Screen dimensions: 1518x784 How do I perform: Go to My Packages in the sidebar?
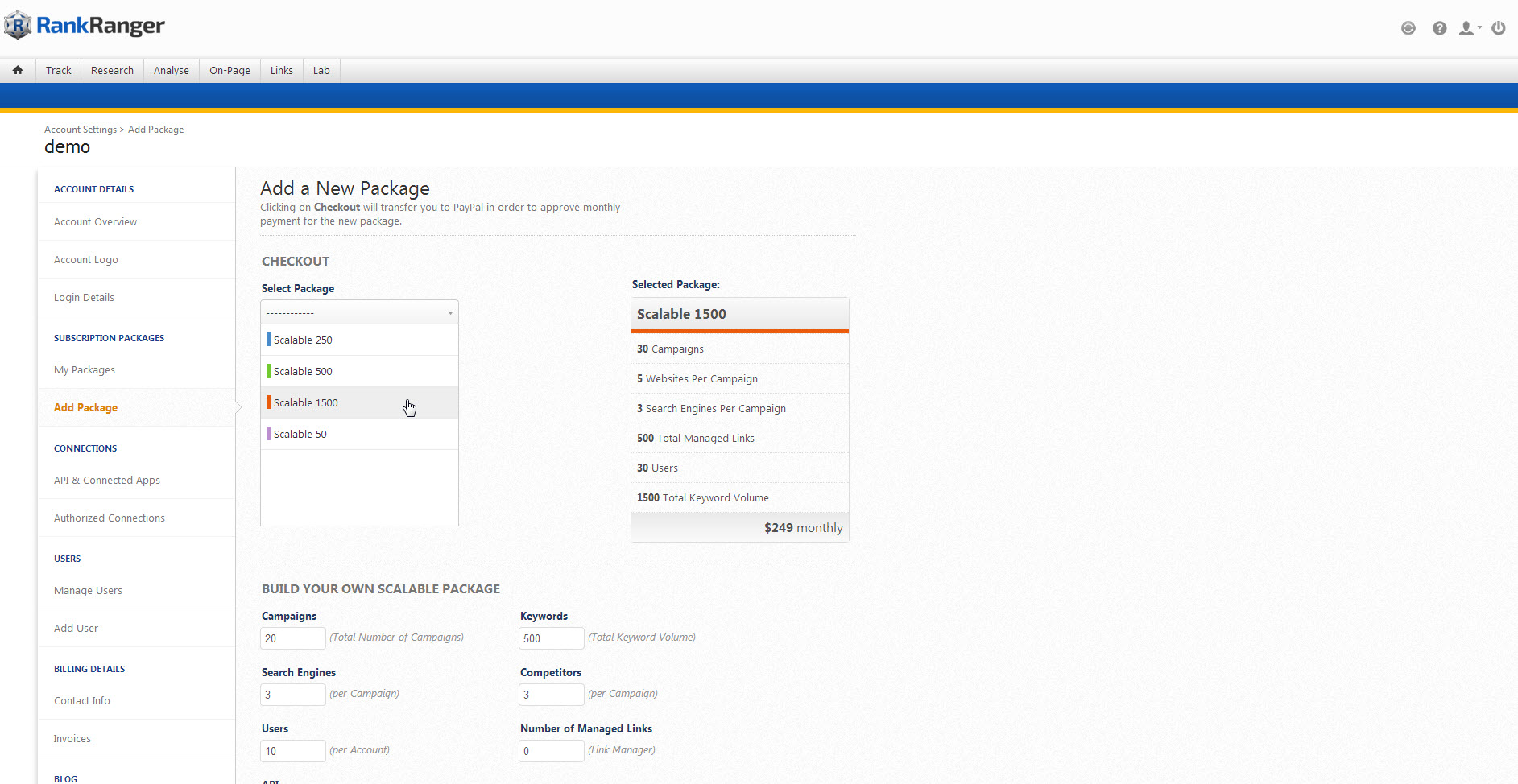tap(85, 370)
